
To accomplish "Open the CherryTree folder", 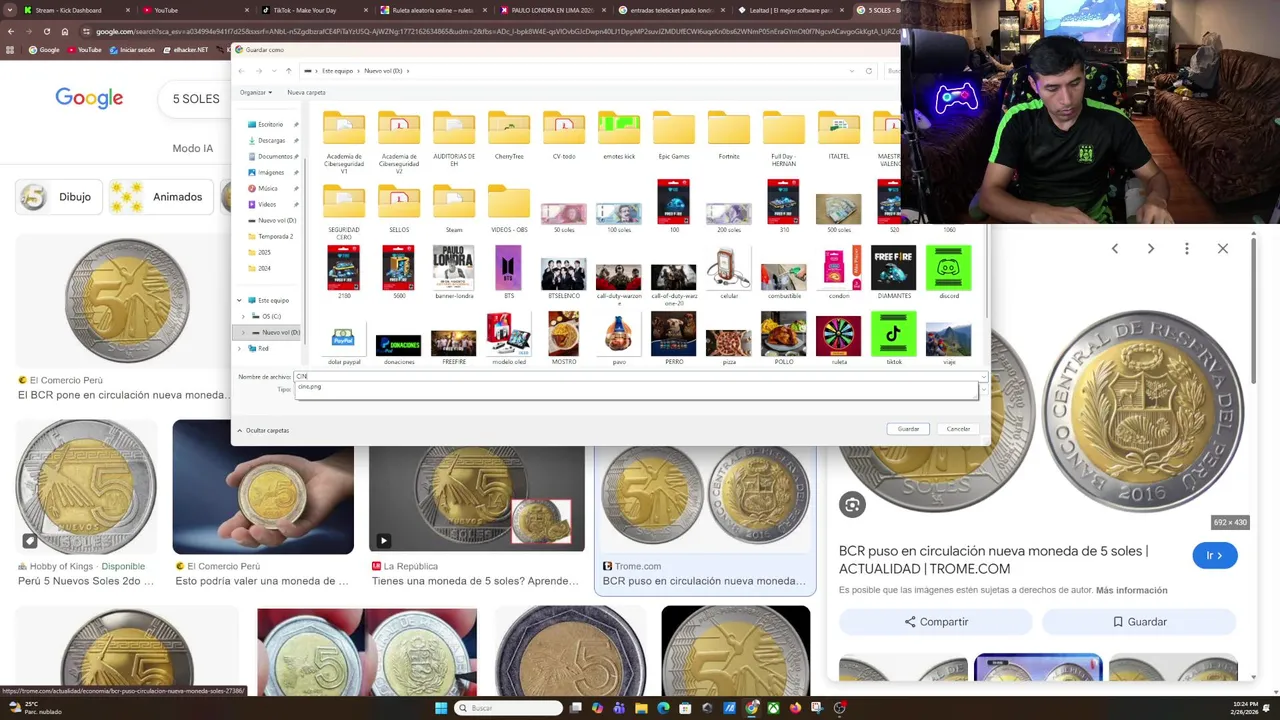I will (509, 136).
